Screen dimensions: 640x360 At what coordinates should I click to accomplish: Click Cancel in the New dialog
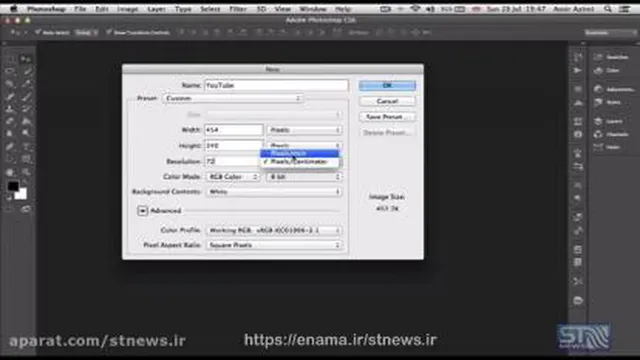coord(387,101)
